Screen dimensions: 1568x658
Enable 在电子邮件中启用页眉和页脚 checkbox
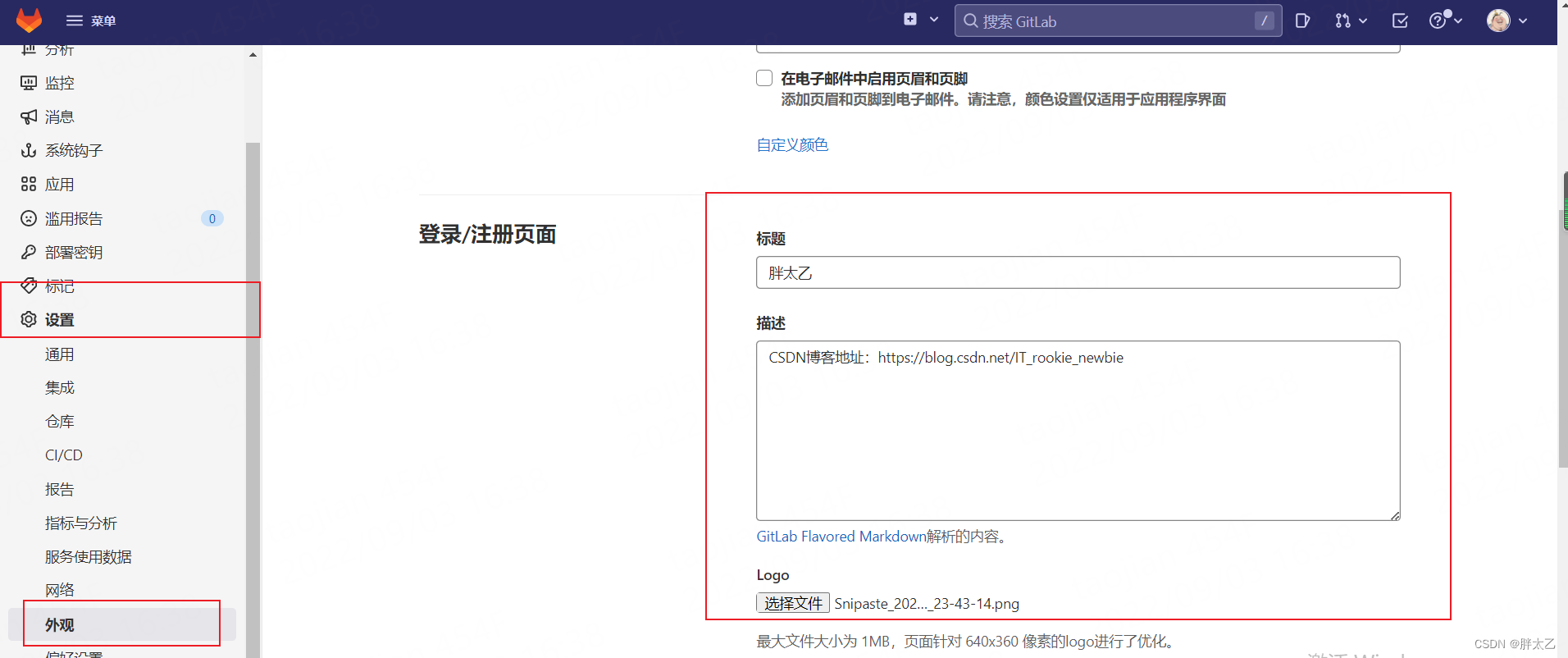(764, 78)
